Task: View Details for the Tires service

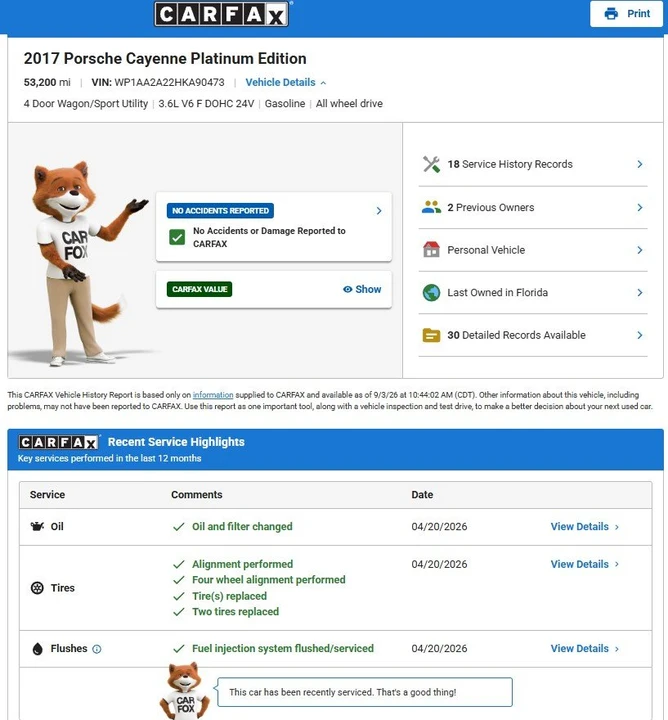Action: coord(584,564)
